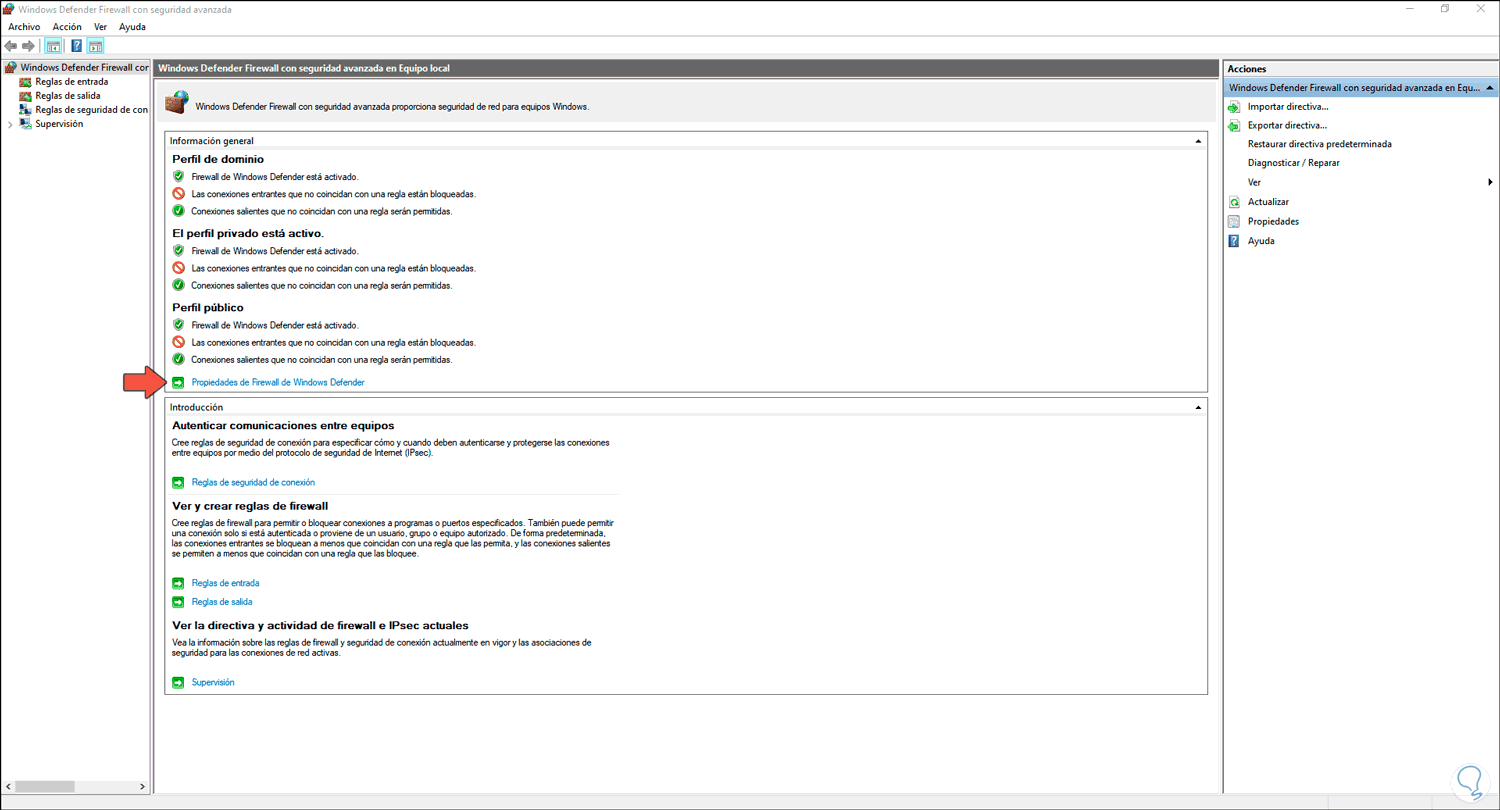Image resolution: width=1500 pixels, height=810 pixels.
Task: Click "Autenticar comunicaciones entre equipos" heading
Action: click(283, 425)
